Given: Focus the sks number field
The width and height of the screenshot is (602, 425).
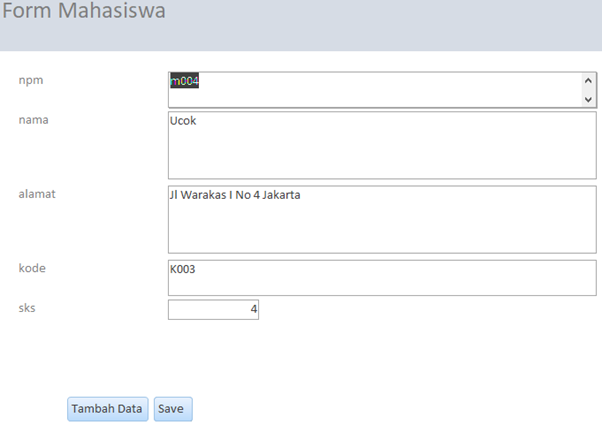Looking at the screenshot, I should [x=213, y=310].
